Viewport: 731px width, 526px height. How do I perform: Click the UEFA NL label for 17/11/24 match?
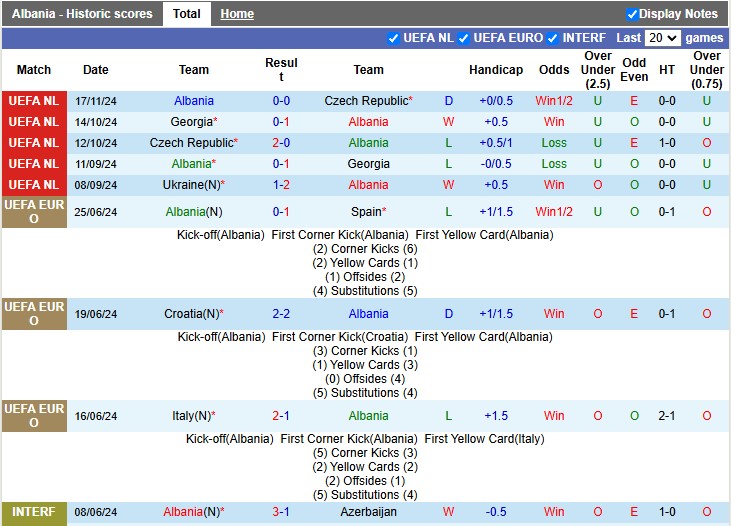tap(34, 101)
